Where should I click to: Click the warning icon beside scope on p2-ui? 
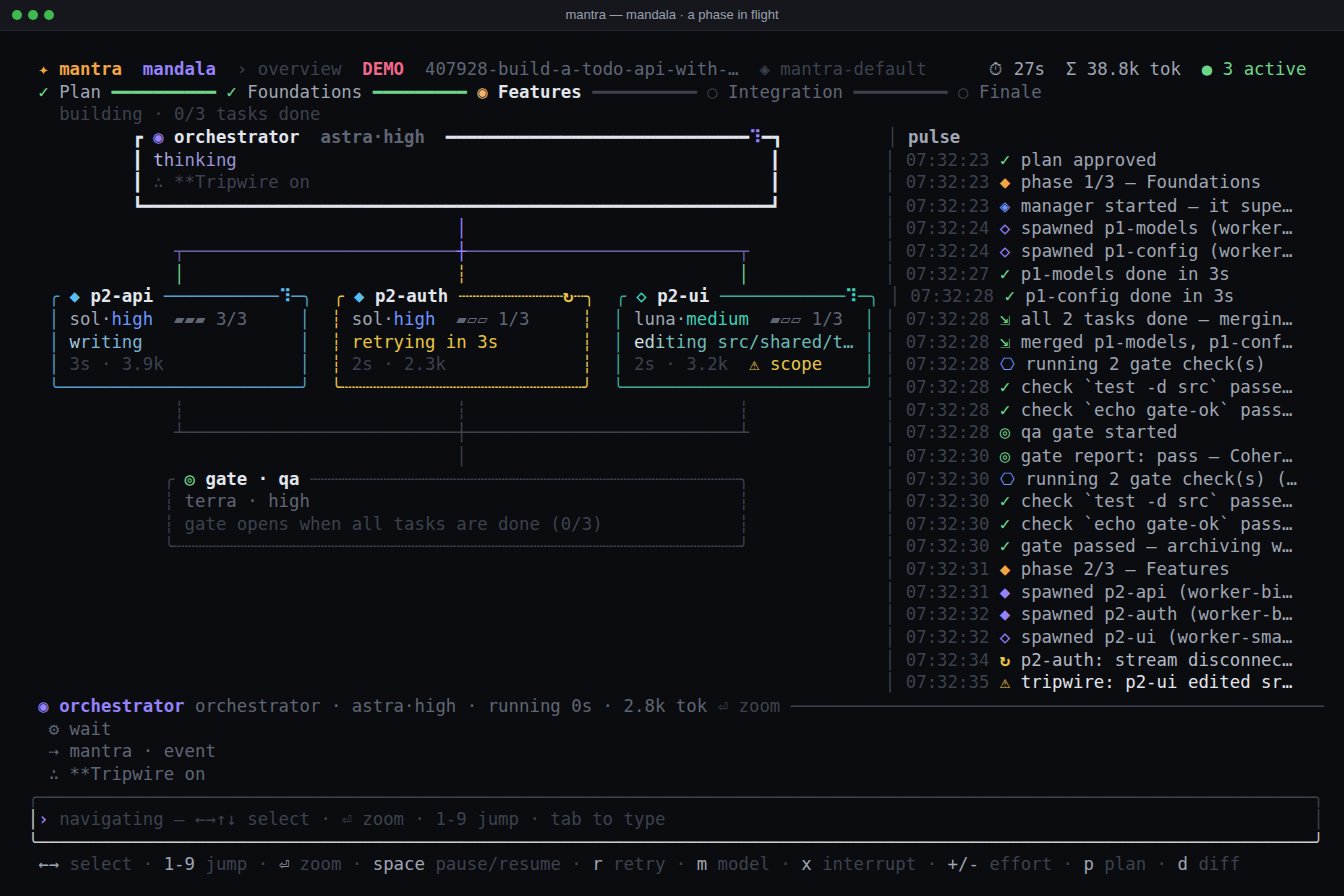click(754, 364)
